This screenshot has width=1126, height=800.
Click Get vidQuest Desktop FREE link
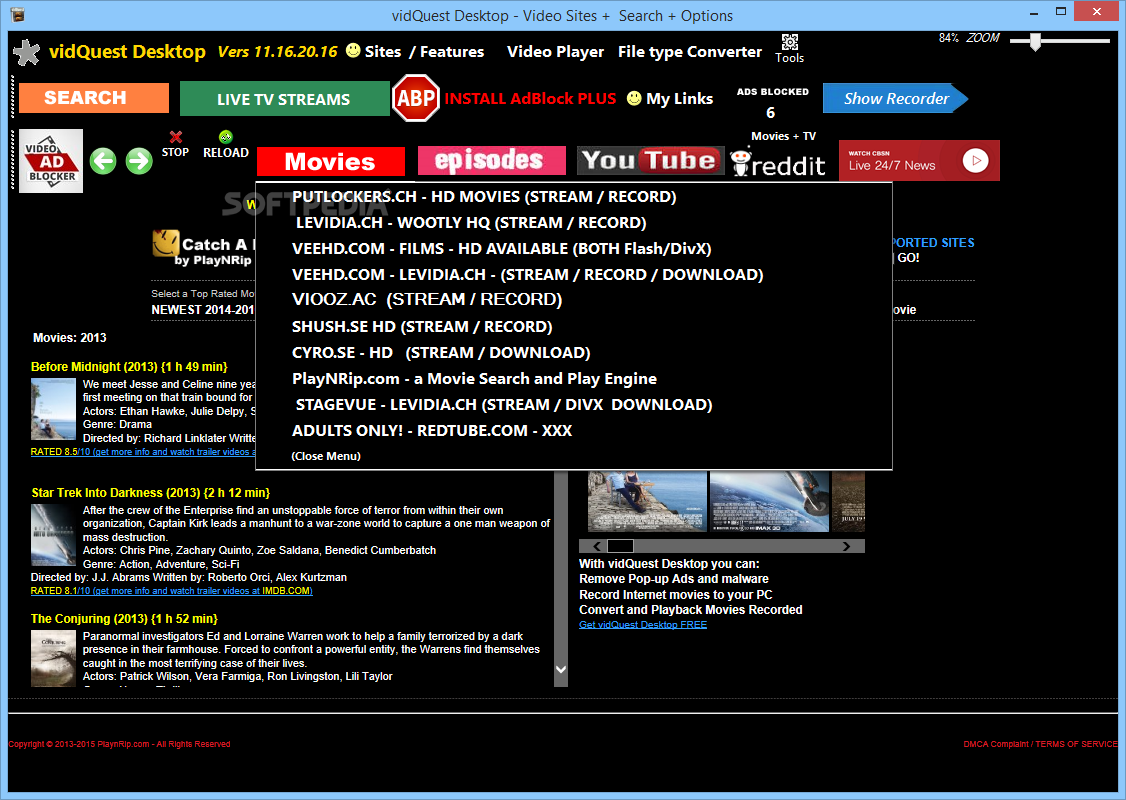point(643,625)
